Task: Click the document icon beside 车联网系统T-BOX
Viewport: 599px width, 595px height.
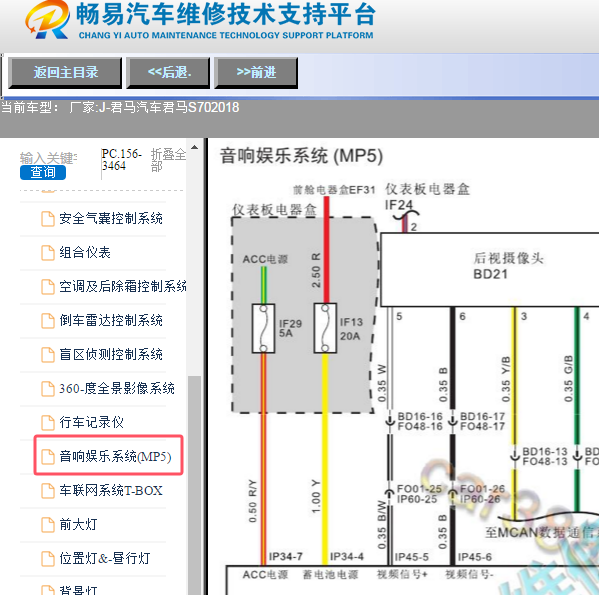Action: click(48, 491)
